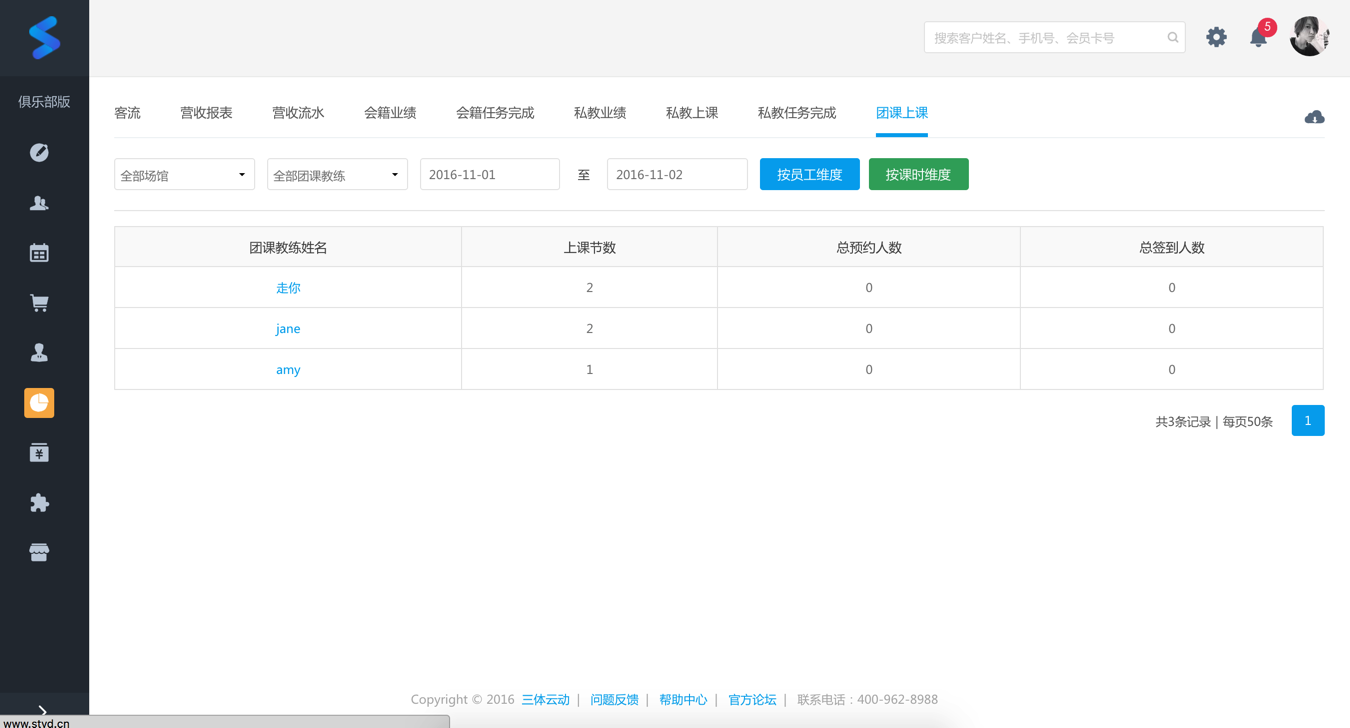Viewport: 1350px width, 728px height.
Task: Open the user avatar menu
Action: (x=1309, y=37)
